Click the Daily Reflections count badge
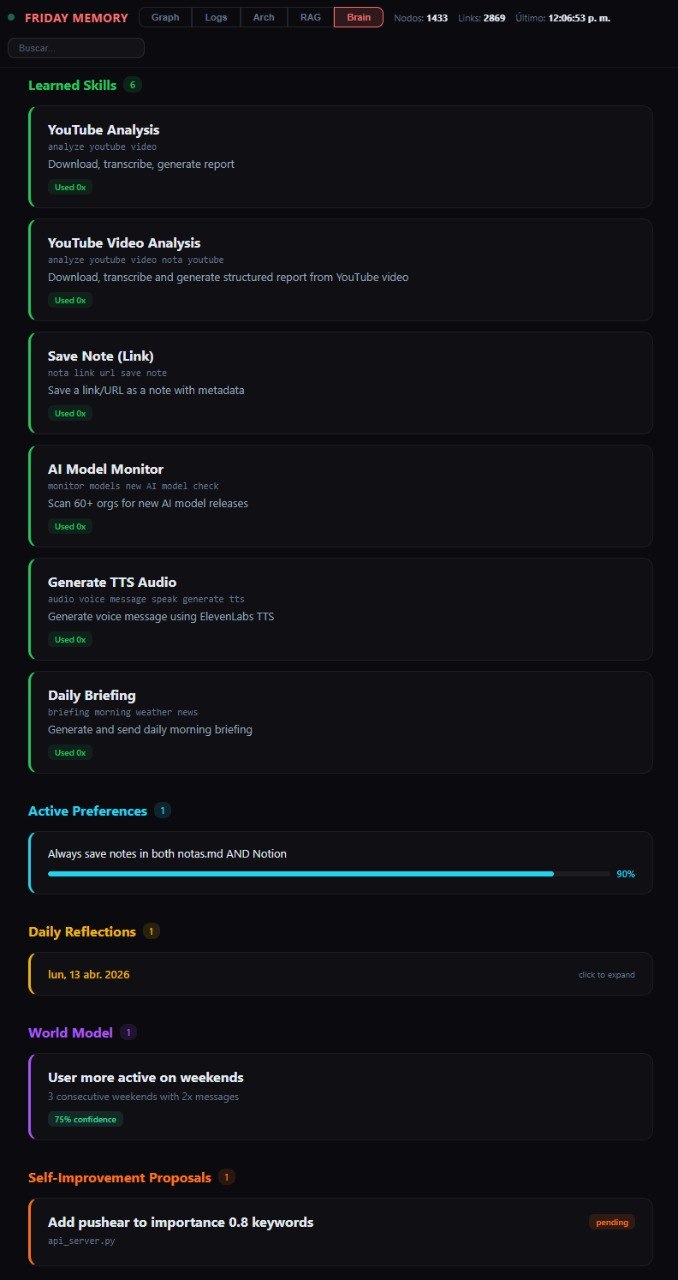Image resolution: width=678 pixels, height=1280 pixels. coord(151,931)
